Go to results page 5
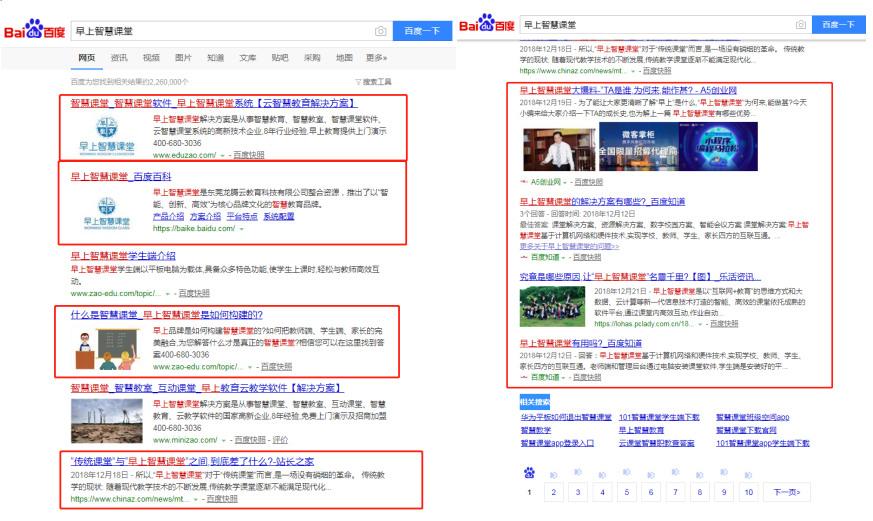 coord(626,492)
